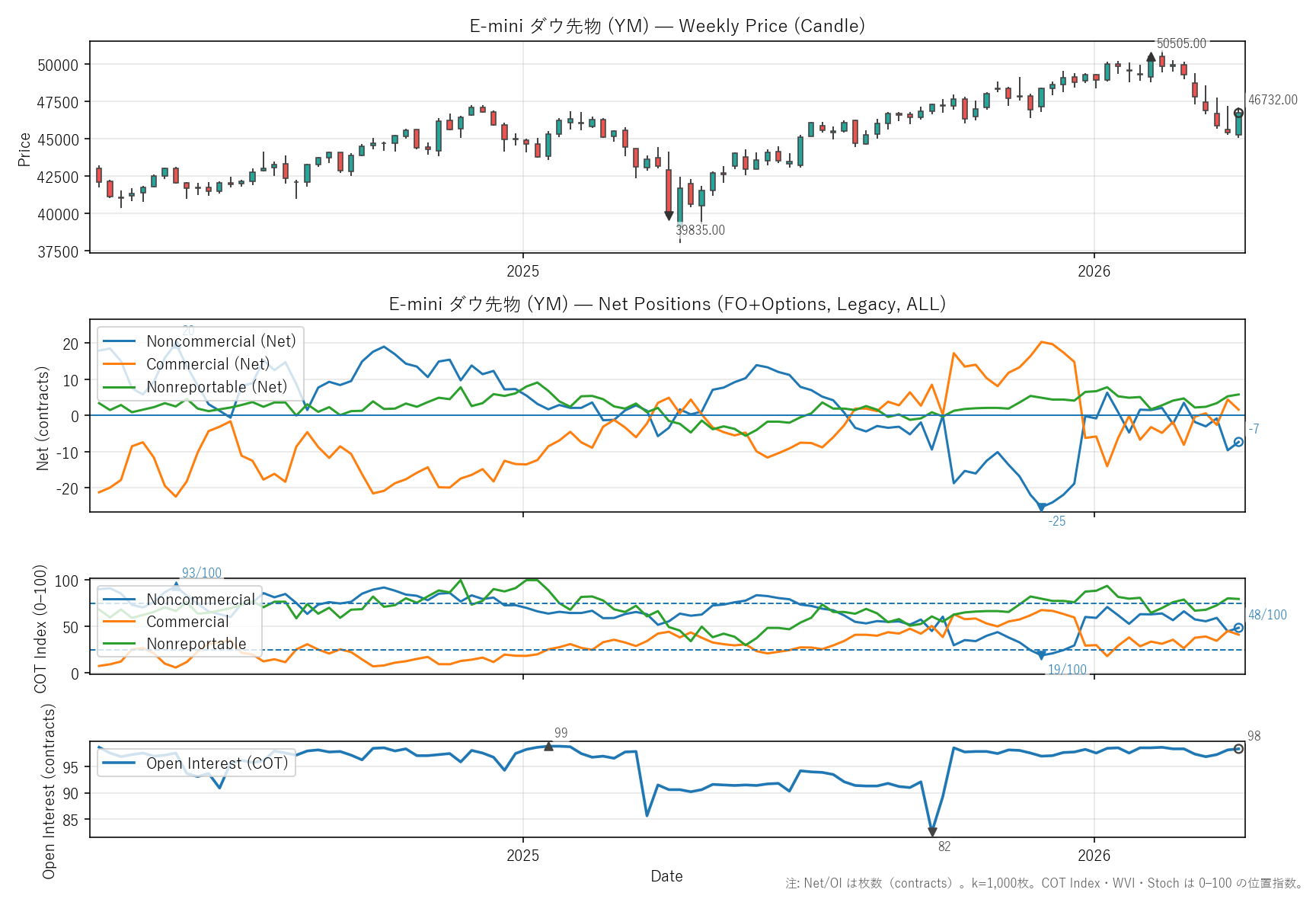Click the COT Index peak marker labeled 93/100
The image size is (1316, 899).
[x=177, y=586]
